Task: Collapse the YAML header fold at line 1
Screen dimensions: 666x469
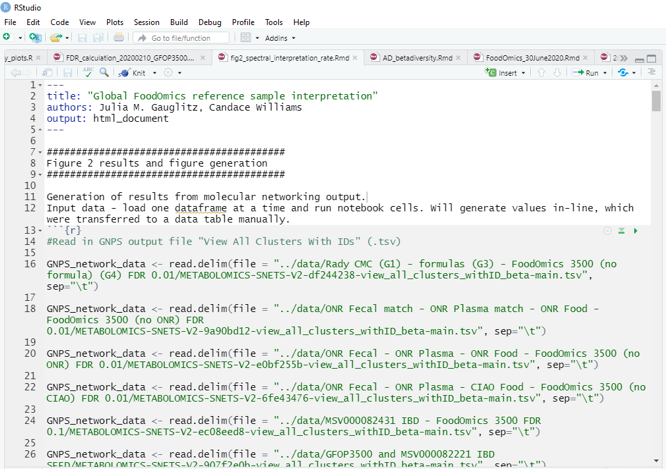Action: [40, 85]
